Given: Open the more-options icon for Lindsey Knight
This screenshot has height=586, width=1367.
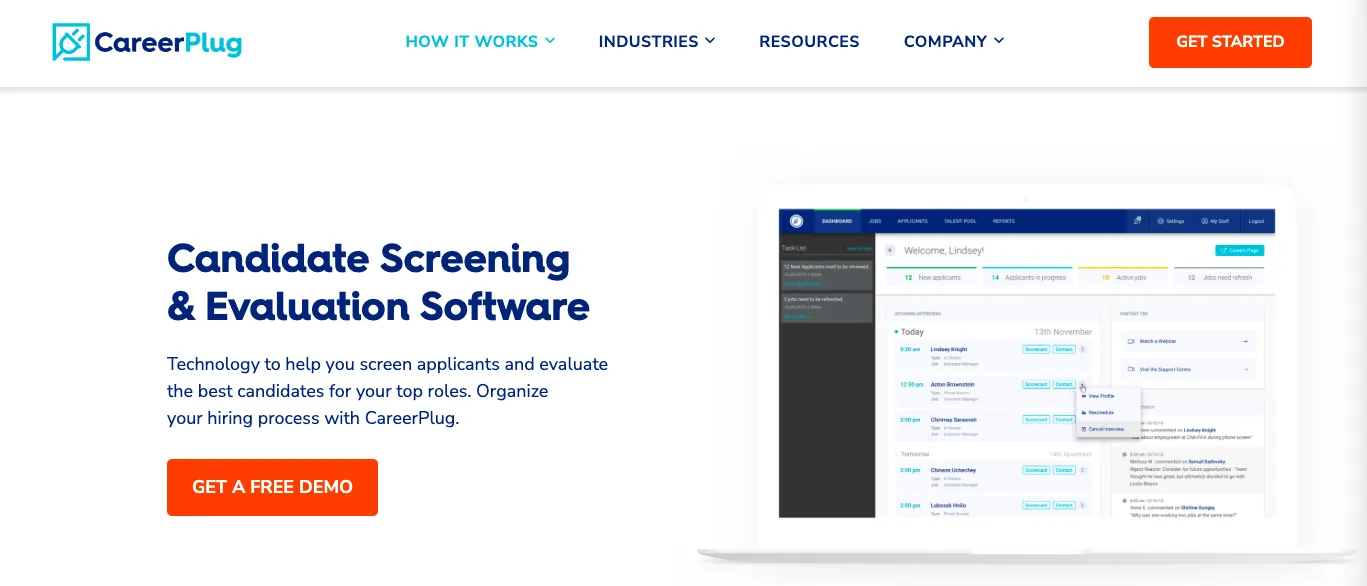Looking at the screenshot, I should pyautogui.click(x=1083, y=349).
